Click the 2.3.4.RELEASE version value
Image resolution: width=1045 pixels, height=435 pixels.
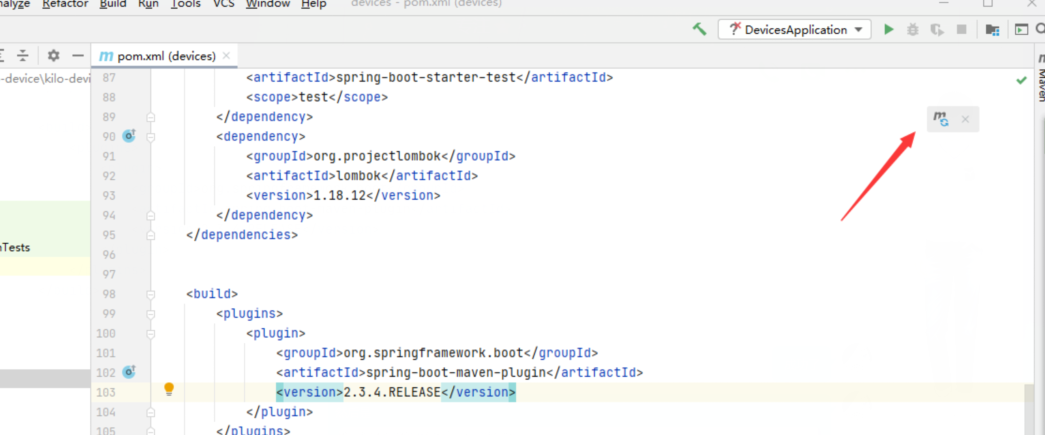click(x=392, y=392)
